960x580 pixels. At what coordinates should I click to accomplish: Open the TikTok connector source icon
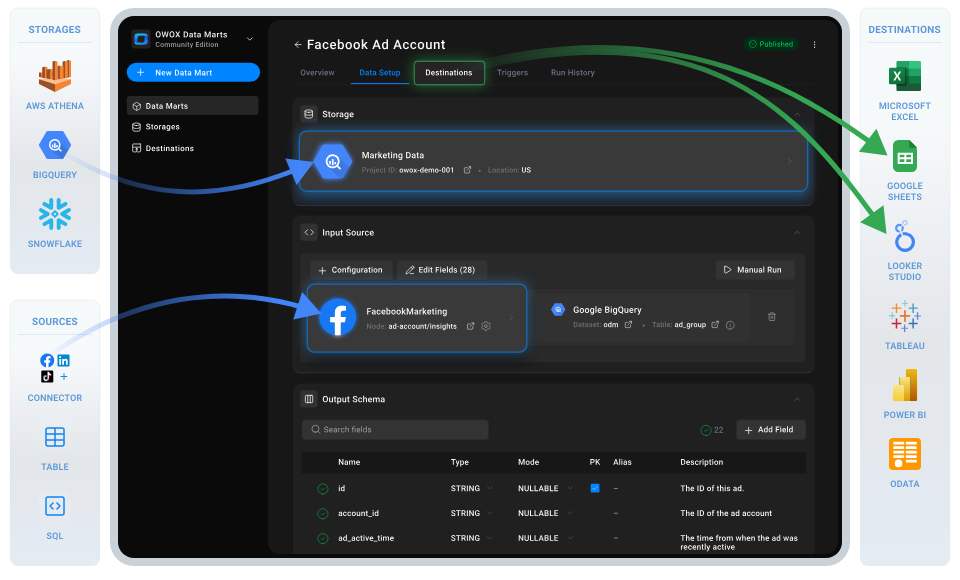47,376
